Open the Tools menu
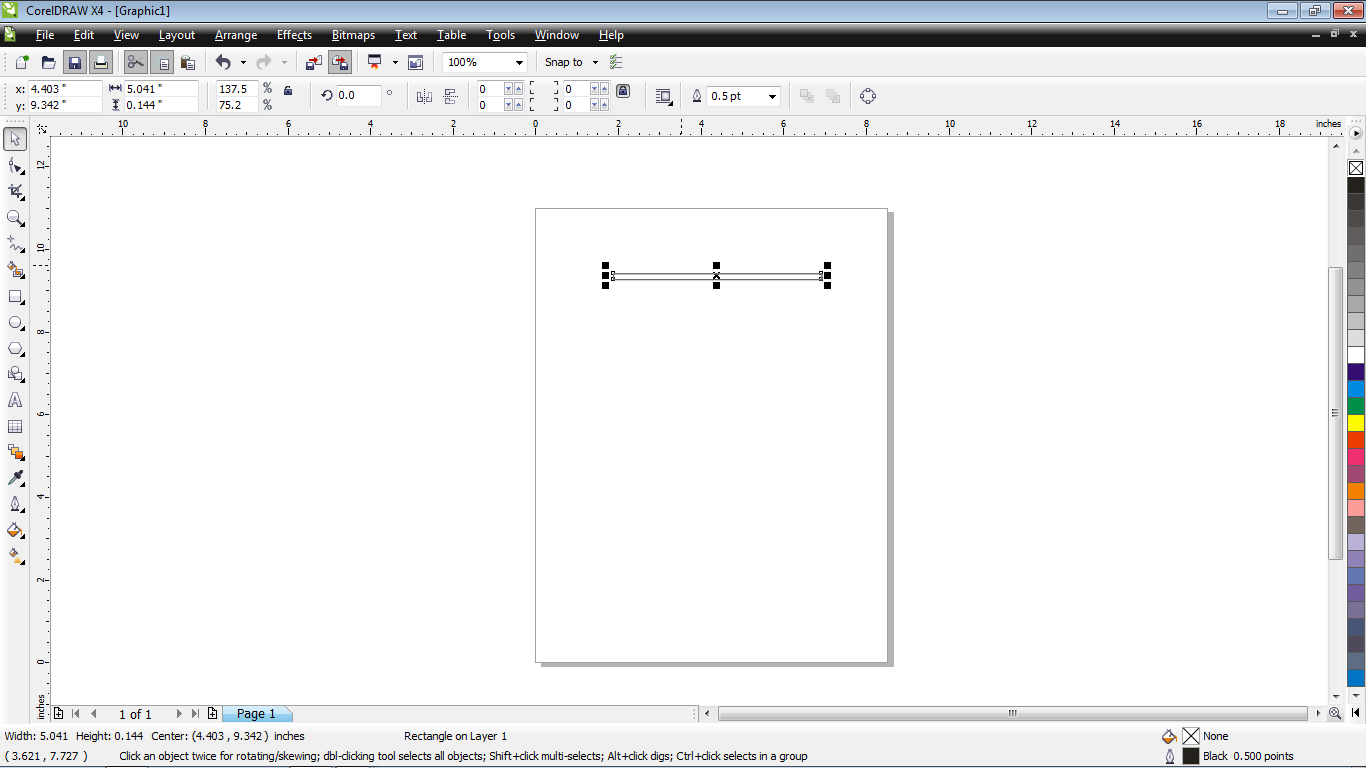 501,35
